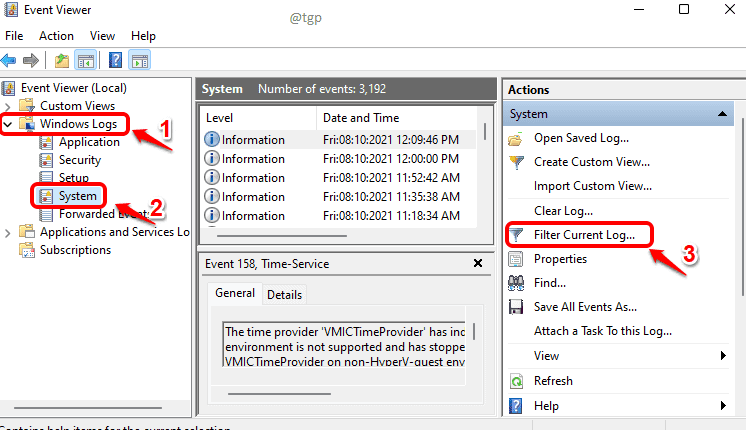Screen dimensions: 746x430
Task: Collapse the Windows Logs node
Action: click(x=8, y=125)
